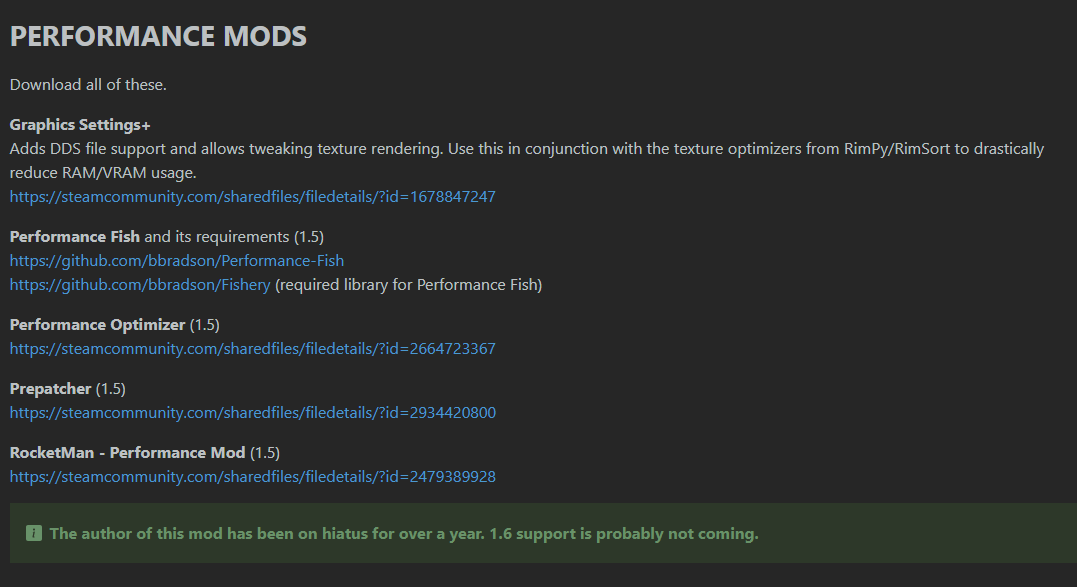Open the bbradson/Fishery GitHub link

point(140,285)
